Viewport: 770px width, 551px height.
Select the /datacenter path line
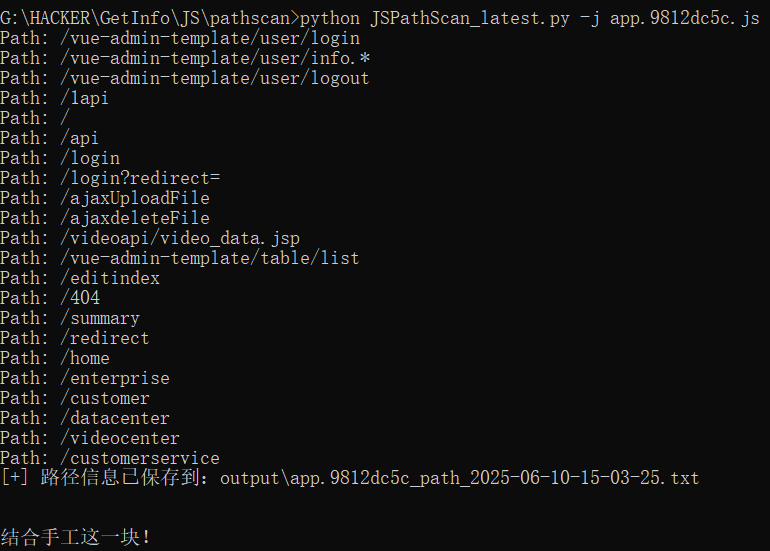click(84, 418)
